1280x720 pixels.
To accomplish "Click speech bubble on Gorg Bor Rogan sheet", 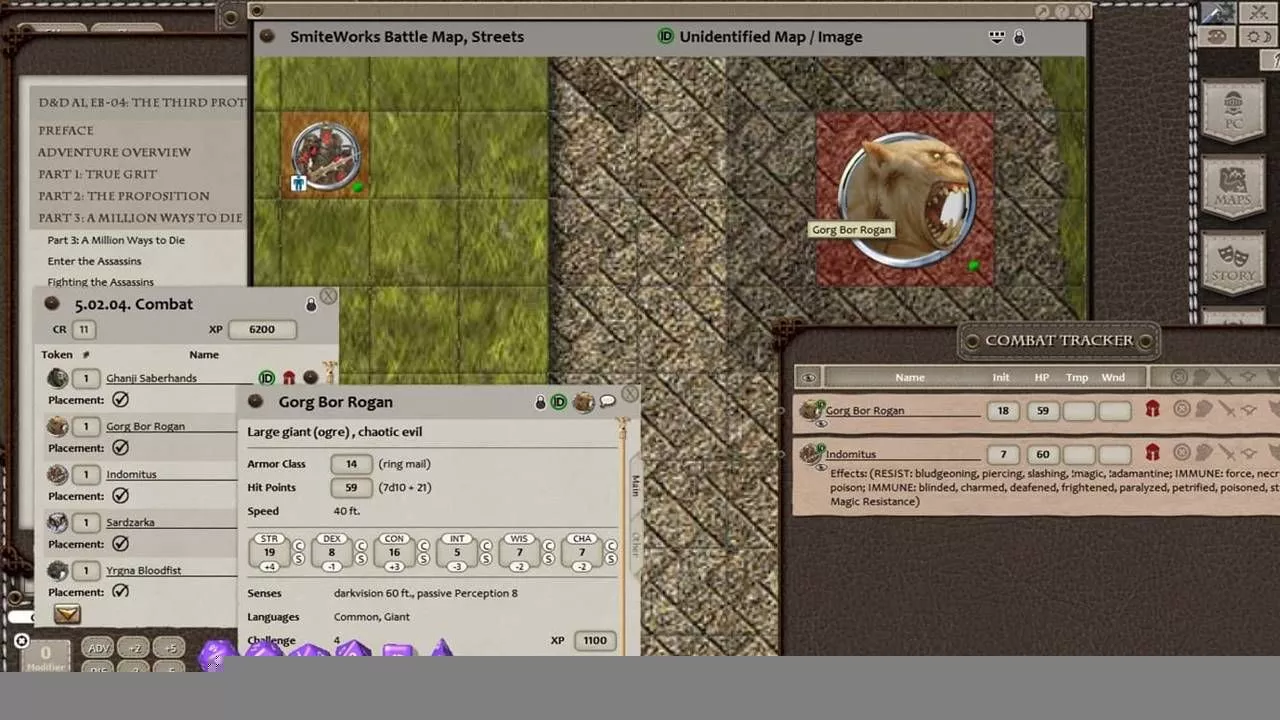I will 607,402.
